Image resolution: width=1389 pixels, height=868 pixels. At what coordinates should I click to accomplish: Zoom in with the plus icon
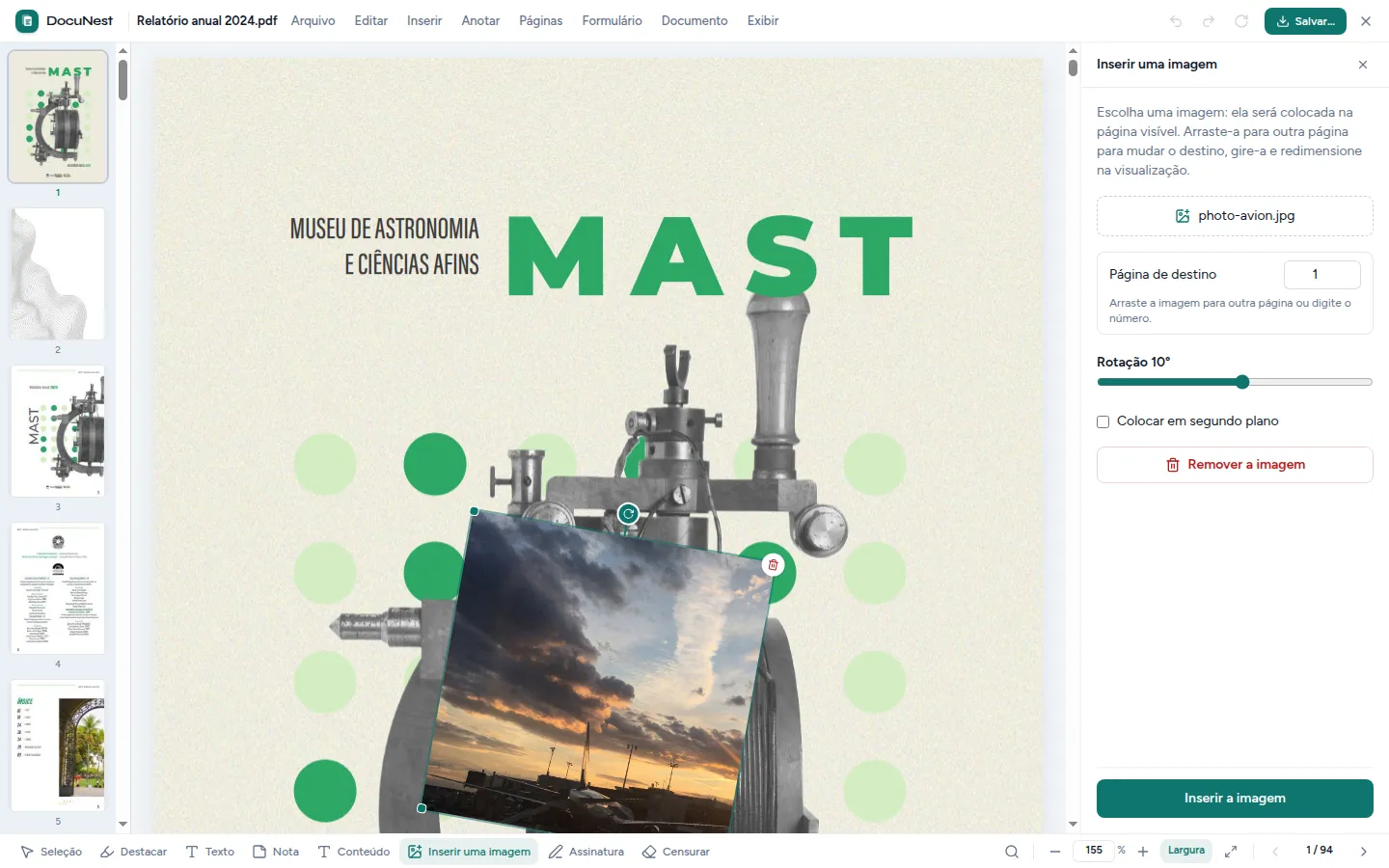(x=1143, y=852)
